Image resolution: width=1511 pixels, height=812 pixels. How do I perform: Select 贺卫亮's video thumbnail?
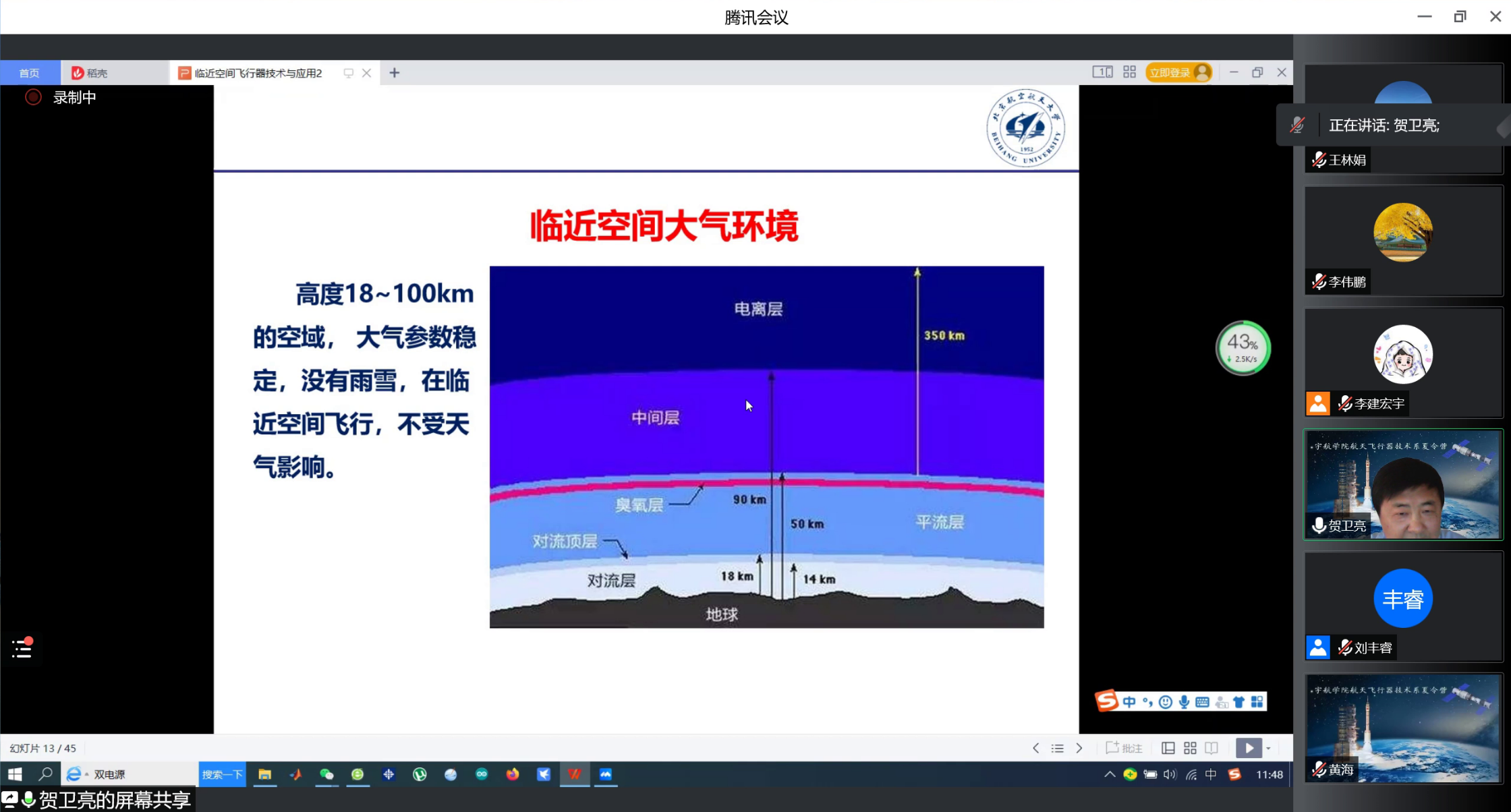(x=1403, y=484)
